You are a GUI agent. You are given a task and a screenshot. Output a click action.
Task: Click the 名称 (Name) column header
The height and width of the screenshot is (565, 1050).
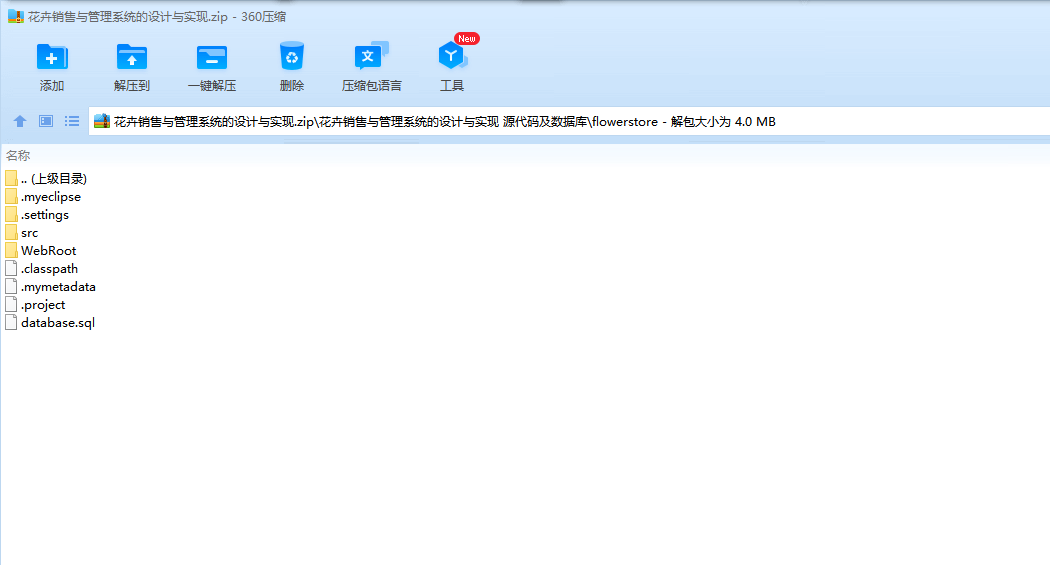[18, 156]
